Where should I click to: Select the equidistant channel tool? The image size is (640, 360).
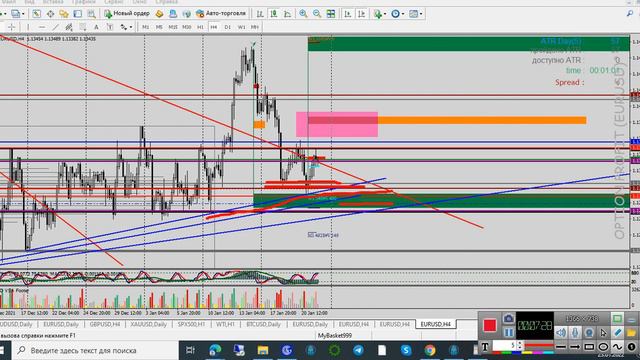[x=69, y=27]
